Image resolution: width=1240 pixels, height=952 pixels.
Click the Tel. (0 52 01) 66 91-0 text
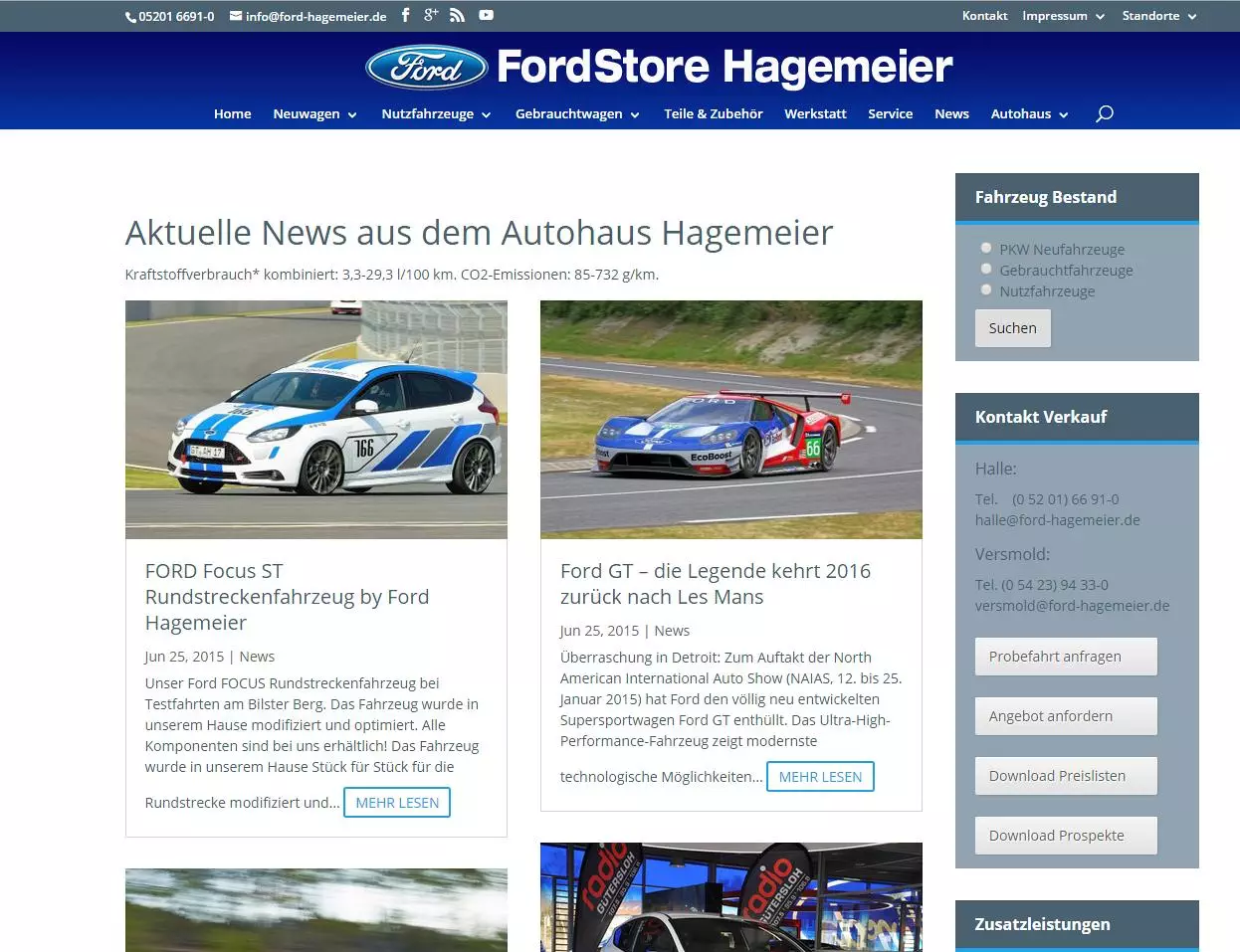1047,499
